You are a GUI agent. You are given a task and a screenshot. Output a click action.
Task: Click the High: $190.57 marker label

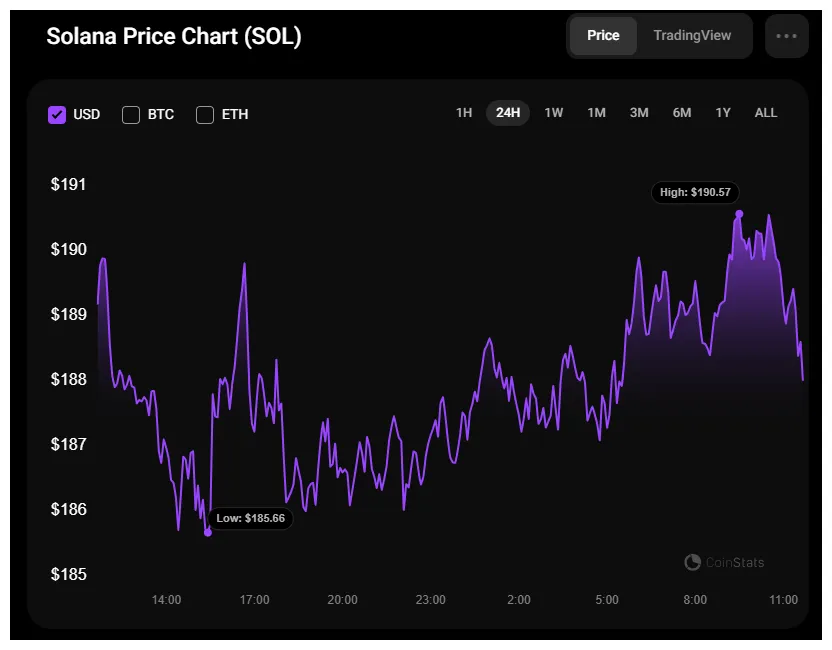click(694, 192)
